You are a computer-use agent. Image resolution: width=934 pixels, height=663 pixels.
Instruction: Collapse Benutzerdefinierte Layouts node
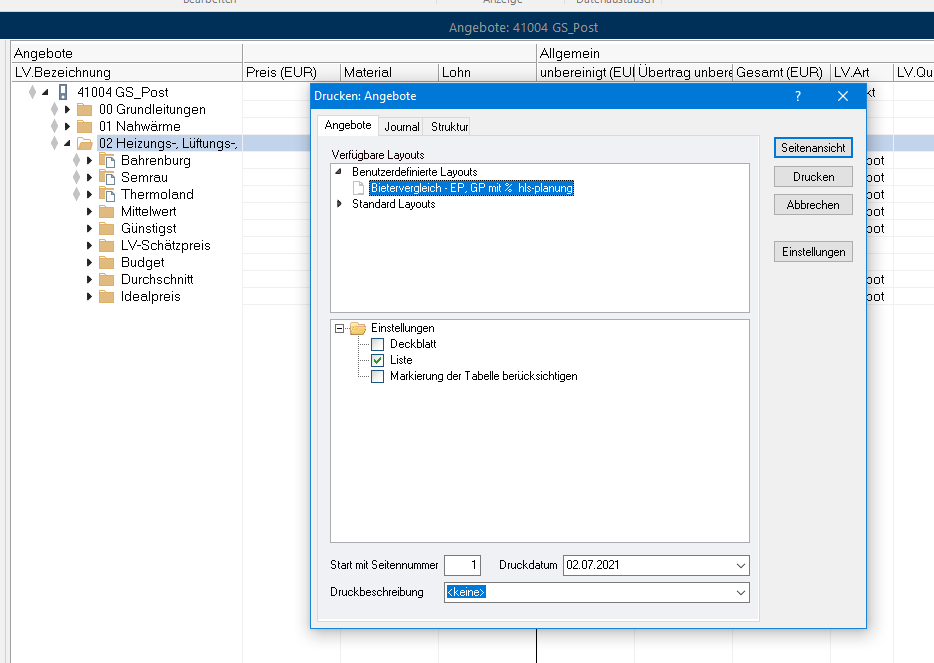coord(339,172)
